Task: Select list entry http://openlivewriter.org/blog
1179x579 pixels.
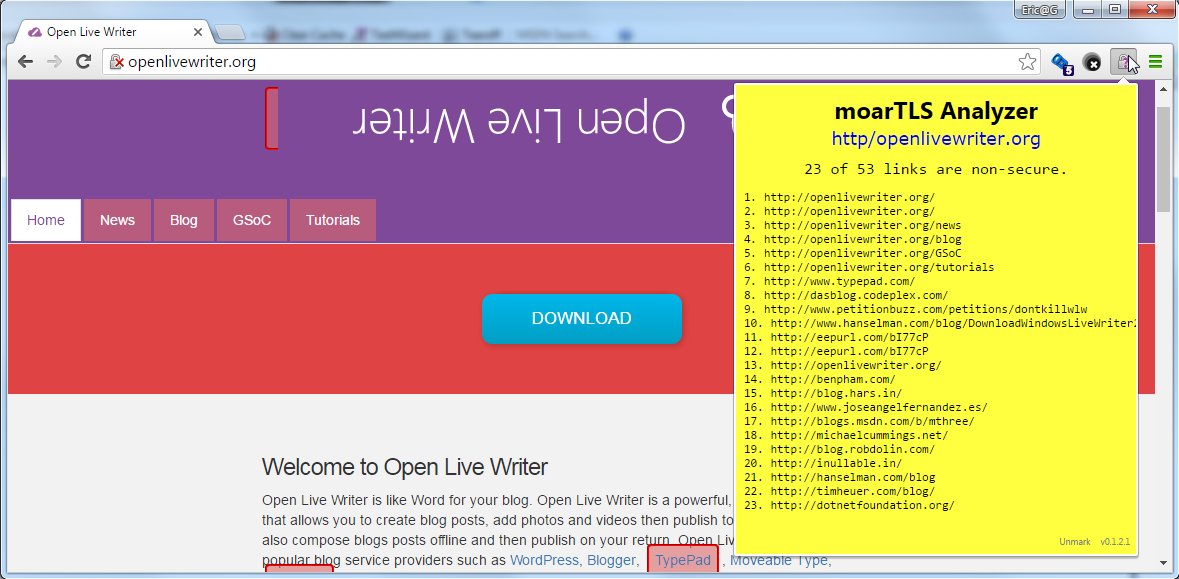Action: [x=862, y=239]
